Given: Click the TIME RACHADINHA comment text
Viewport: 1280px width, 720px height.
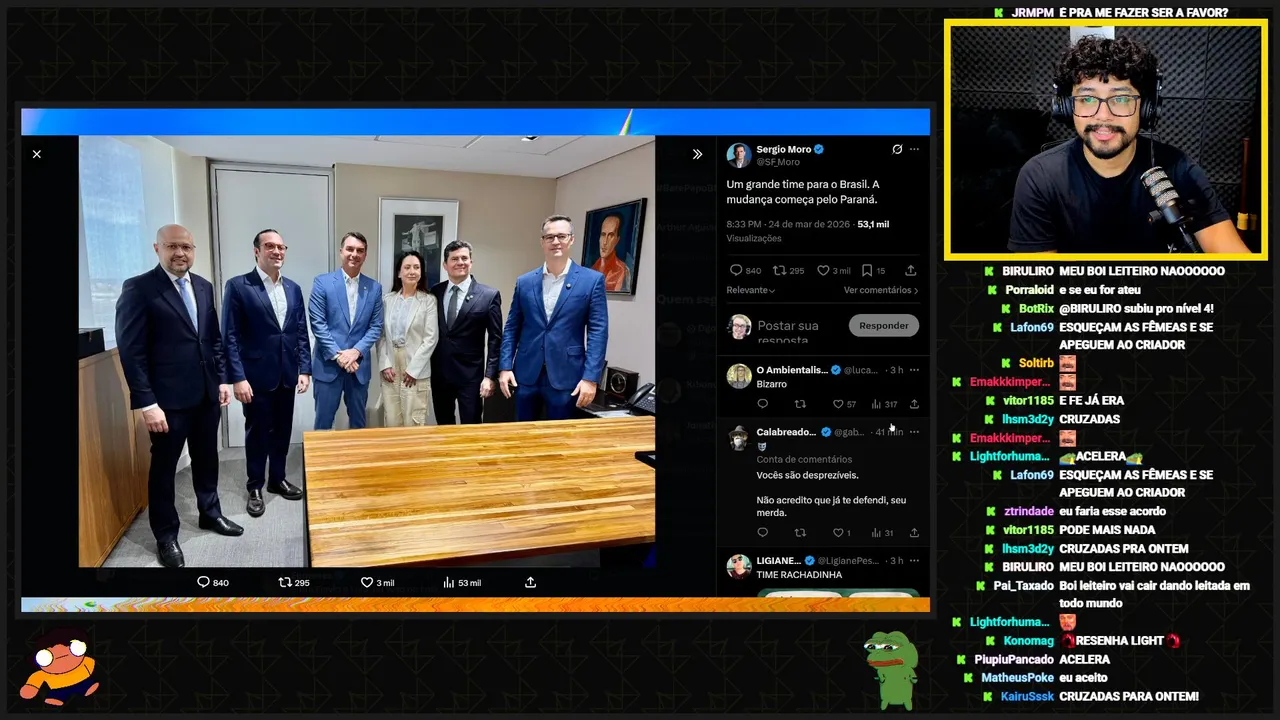Looking at the screenshot, I should [x=799, y=575].
